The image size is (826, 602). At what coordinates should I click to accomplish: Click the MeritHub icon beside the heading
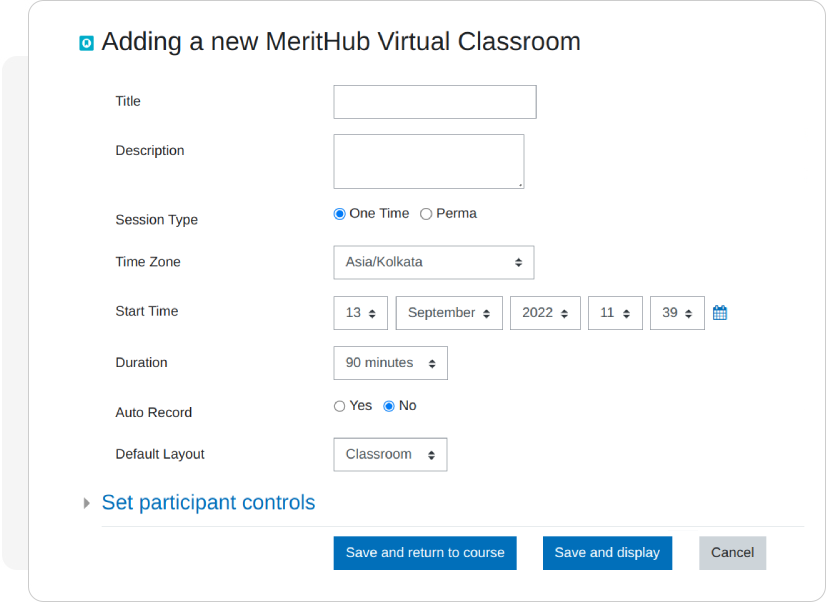click(x=86, y=43)
